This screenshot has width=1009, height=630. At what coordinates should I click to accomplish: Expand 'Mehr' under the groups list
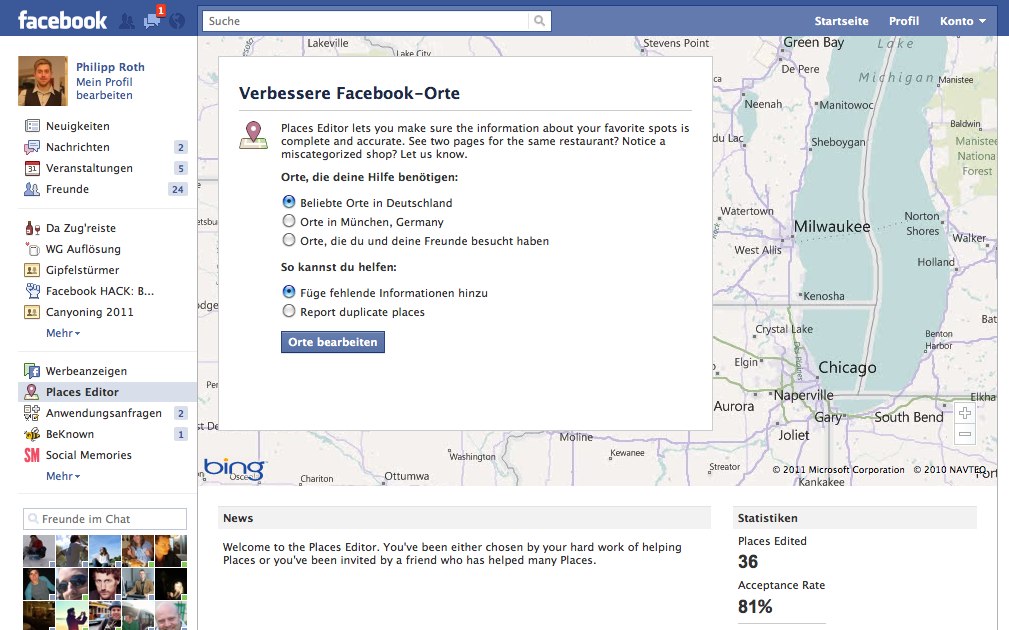(x=63, y=333)
